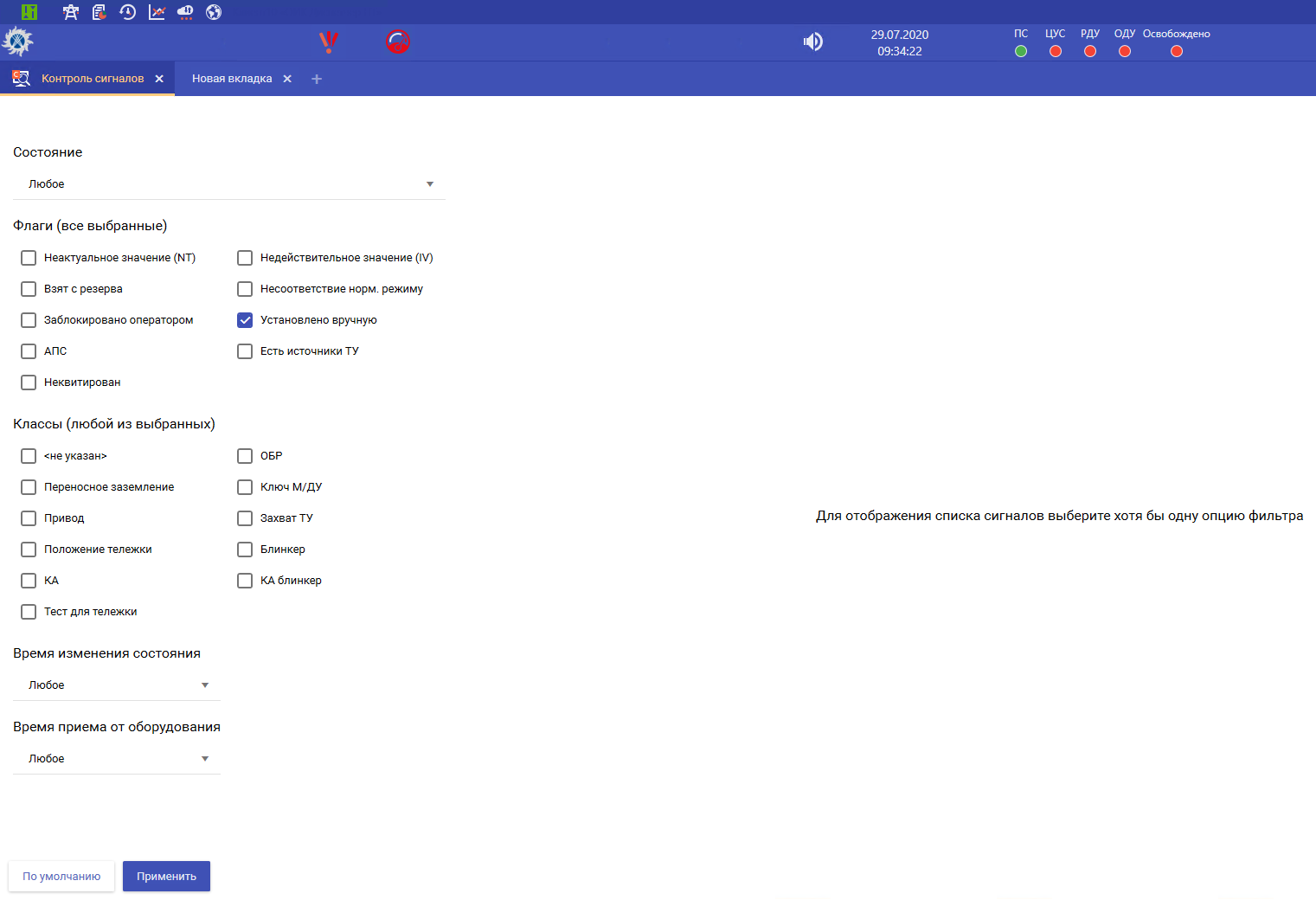Click the power line tower icon

pyautogui.click(x=71, y=12)
